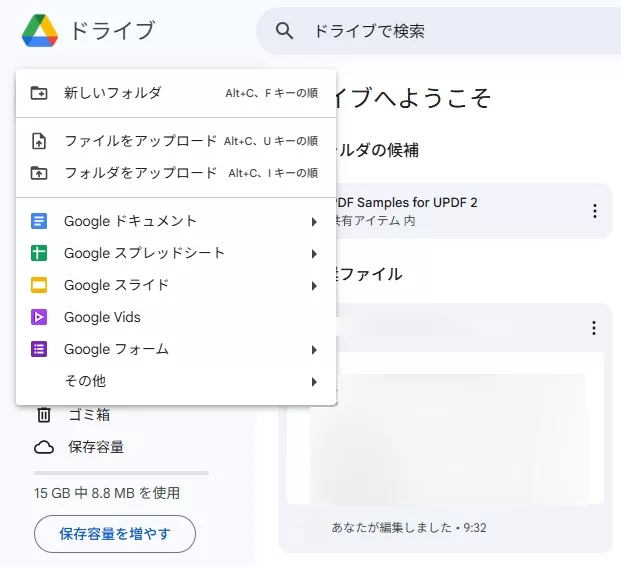The height and width of the screenshot is (567, 621).
Task: Click the storage usage progress bar
Action: coord(121,473)
